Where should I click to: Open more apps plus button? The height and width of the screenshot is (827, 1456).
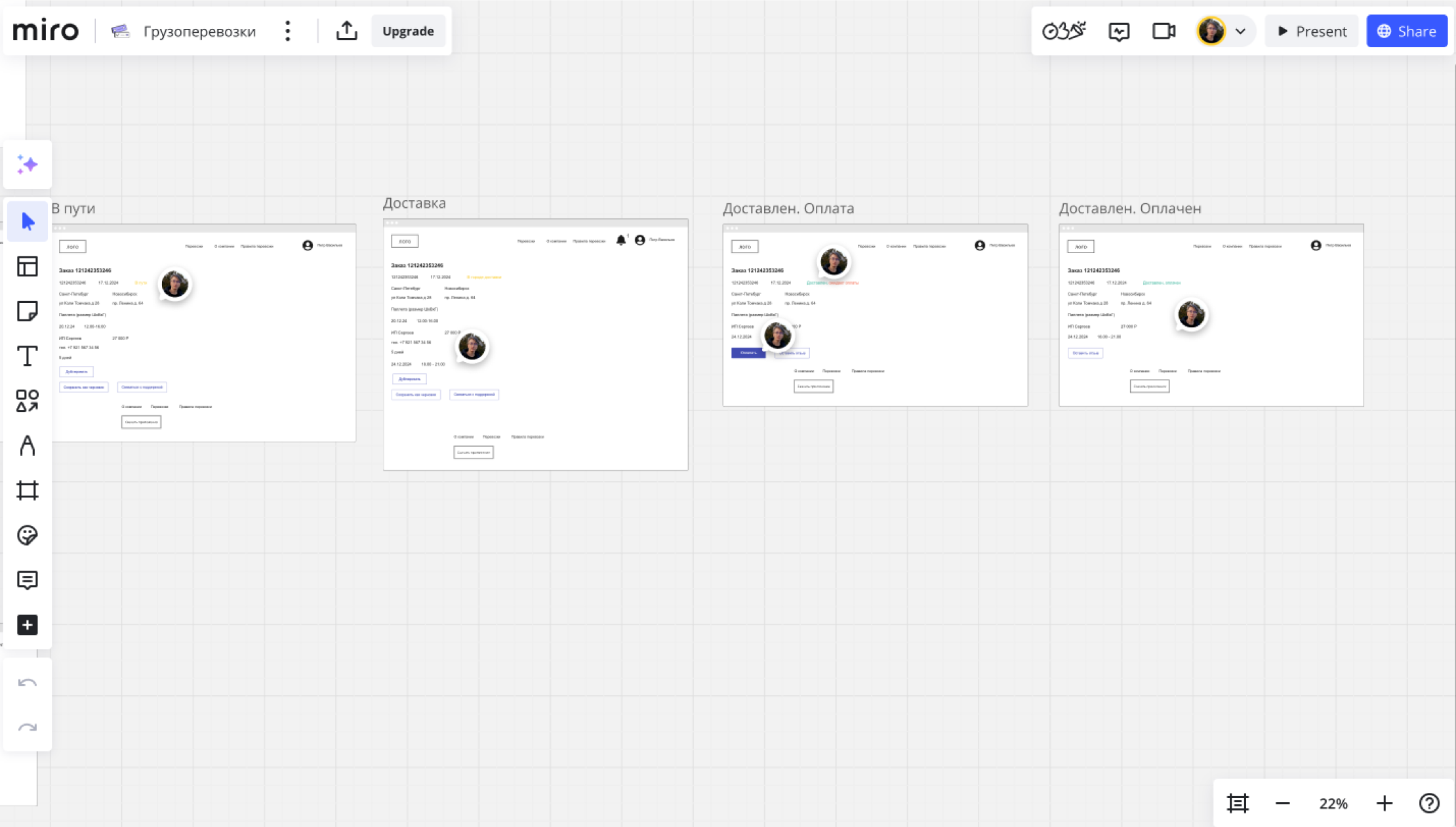click(x=27, y=625)
